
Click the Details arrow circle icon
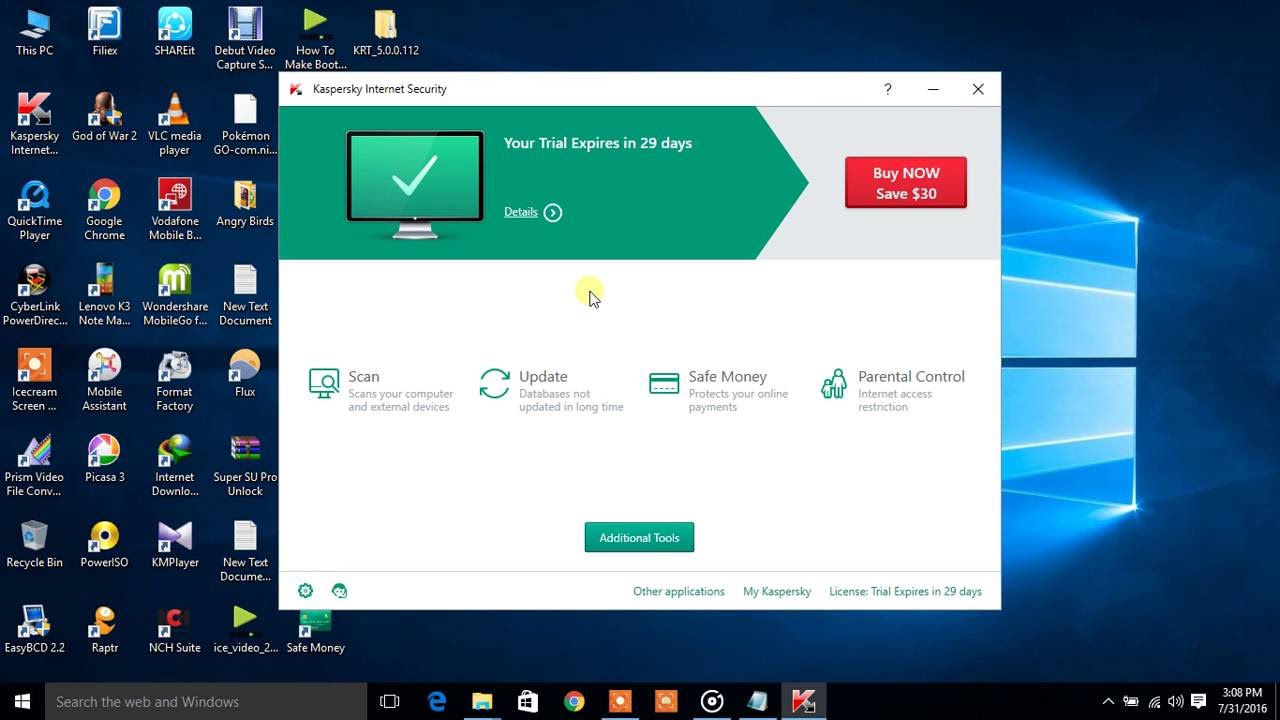[x=553, y=212]
